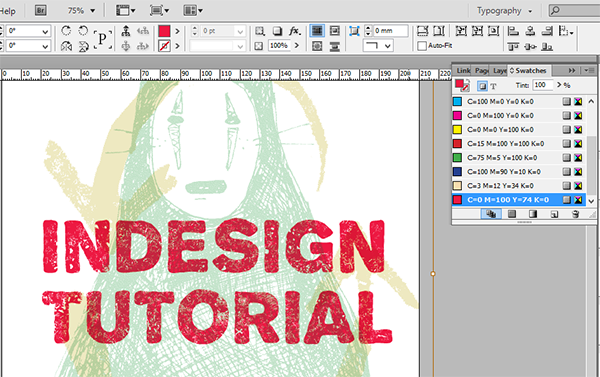Align vertical centers icon
This screenshot has height=377, width=600.
pyautogui.click(x=530, y=46)
